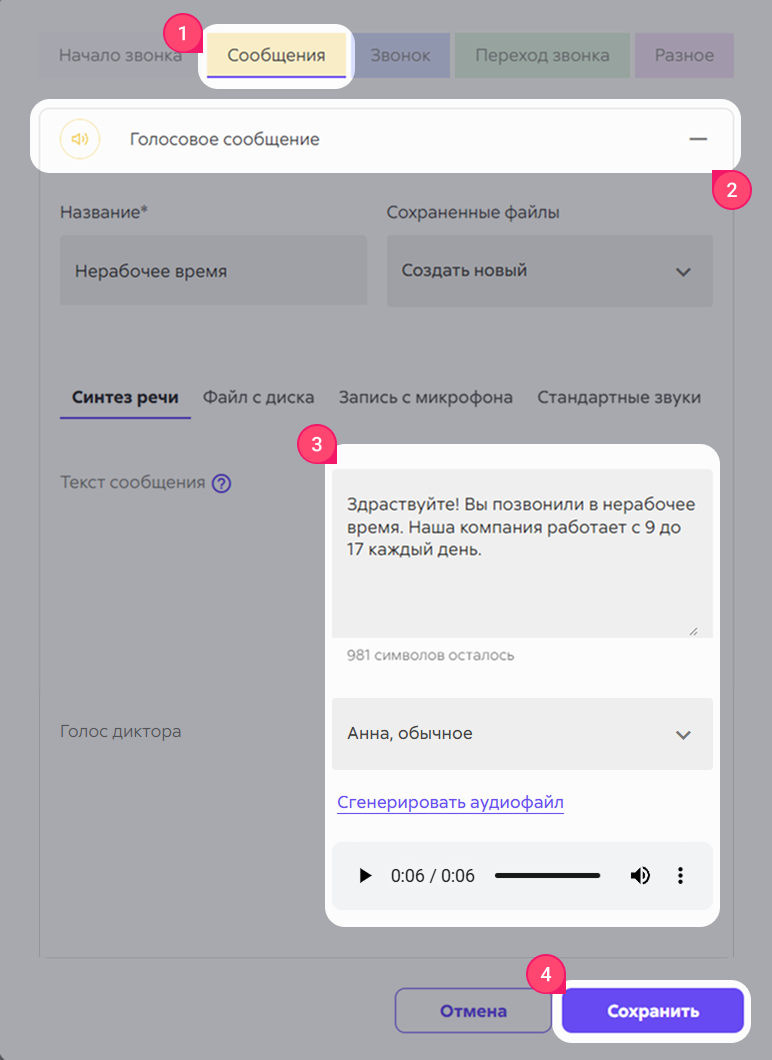Image resolution: width=772 pixels, height=1060 pixels.
Task: Click the textarea corner grip handle
Action: pos(693,631)
